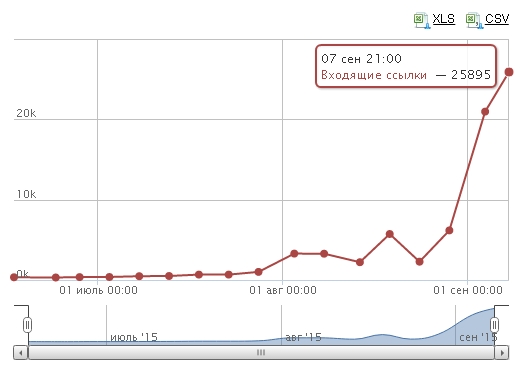Click the first data point at 0k
Image resolution: width=524 pixels, height=370 pixels.
[x=14, y=277]
